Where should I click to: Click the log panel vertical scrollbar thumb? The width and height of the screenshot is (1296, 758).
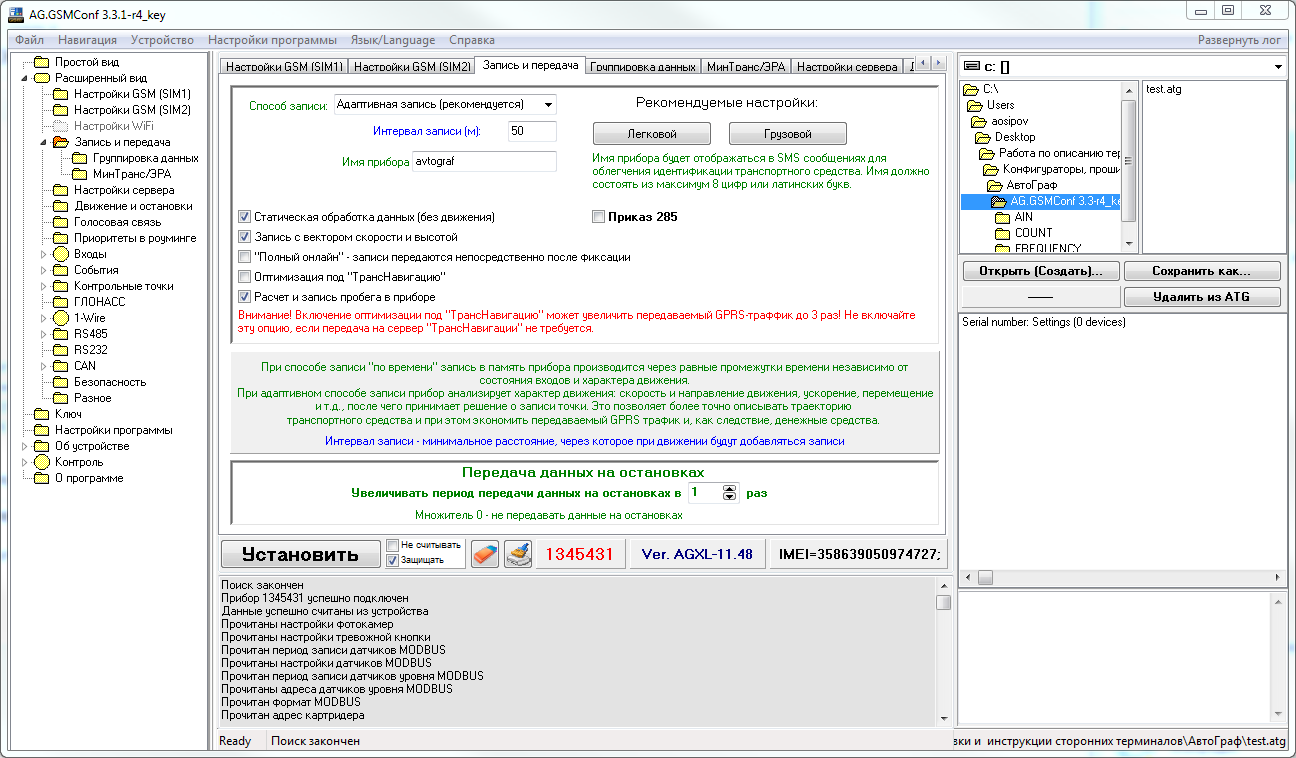943,602
